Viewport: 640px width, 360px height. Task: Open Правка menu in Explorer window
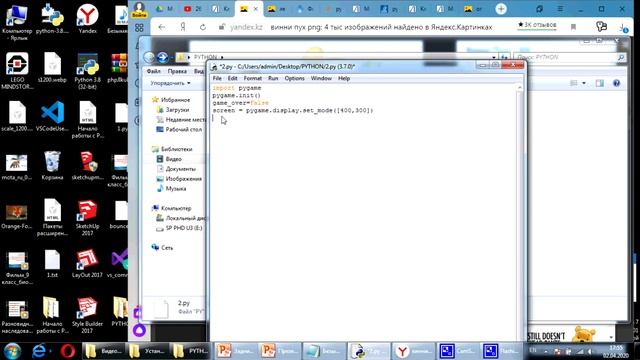coord(177,71)
